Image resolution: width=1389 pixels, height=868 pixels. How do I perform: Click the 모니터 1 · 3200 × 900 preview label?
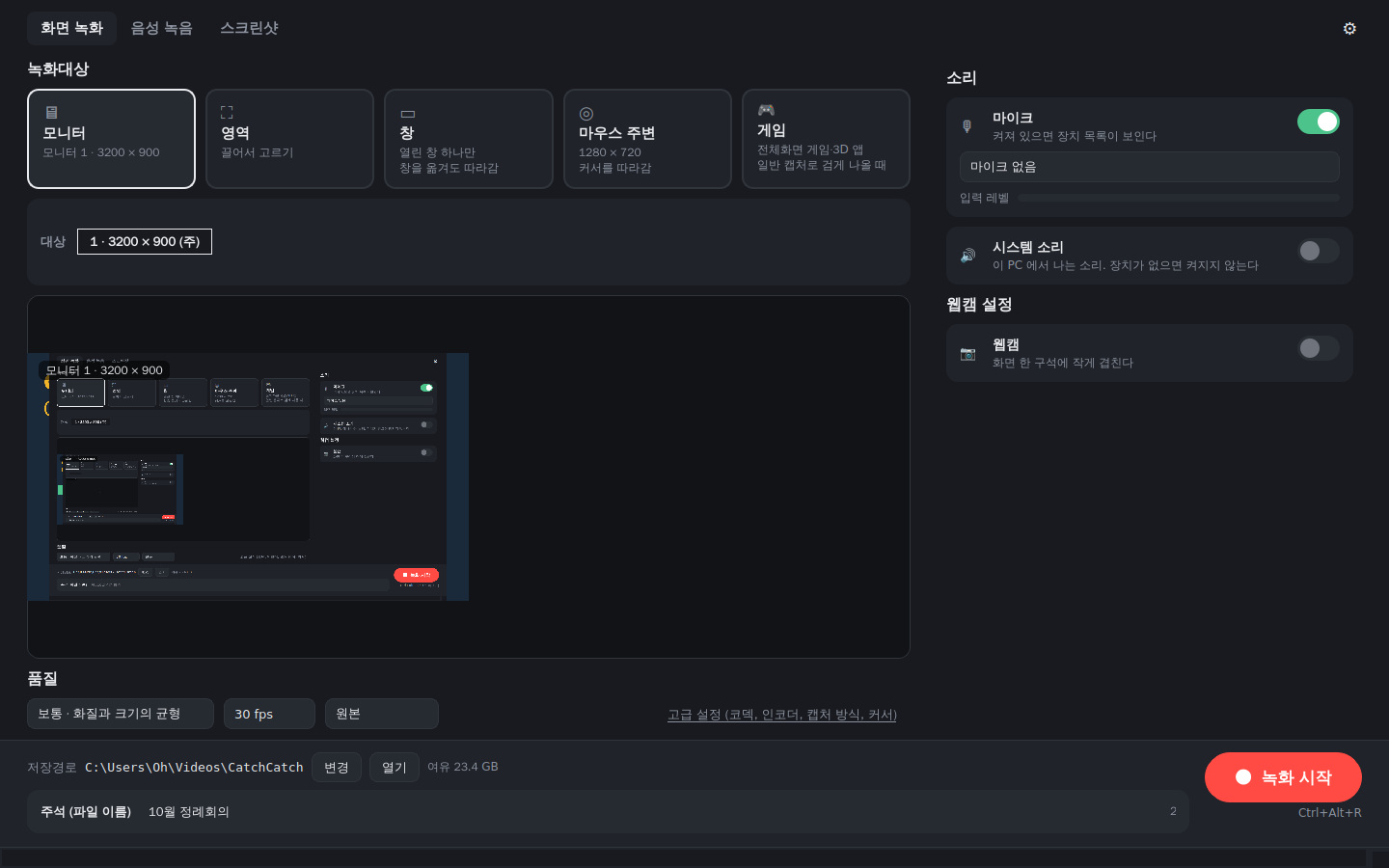(104, 370)
